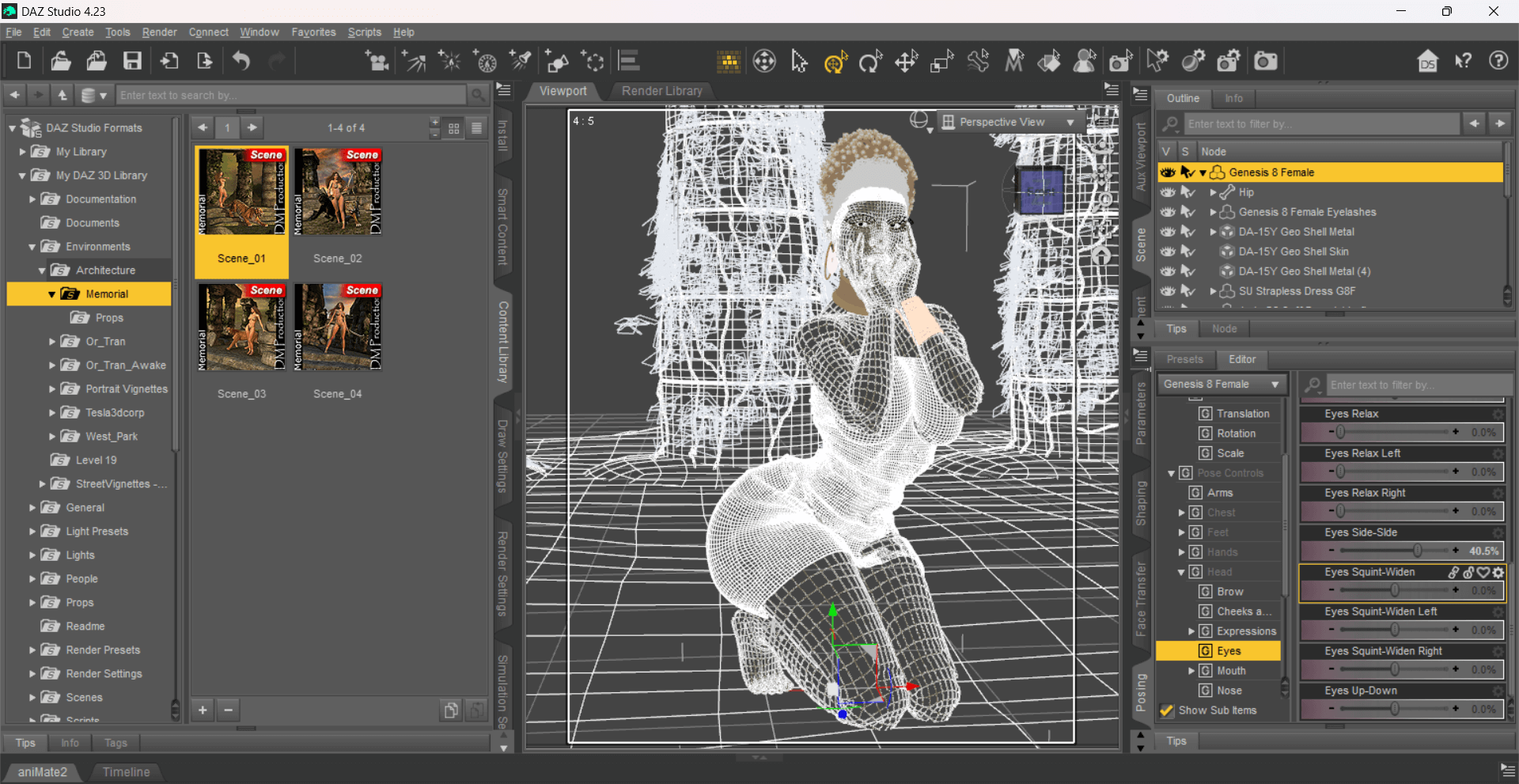Viewport: 1519px width, 784px height.
Task: Collapse the DAZ Studio Formats tree
Action: [12, 127]
